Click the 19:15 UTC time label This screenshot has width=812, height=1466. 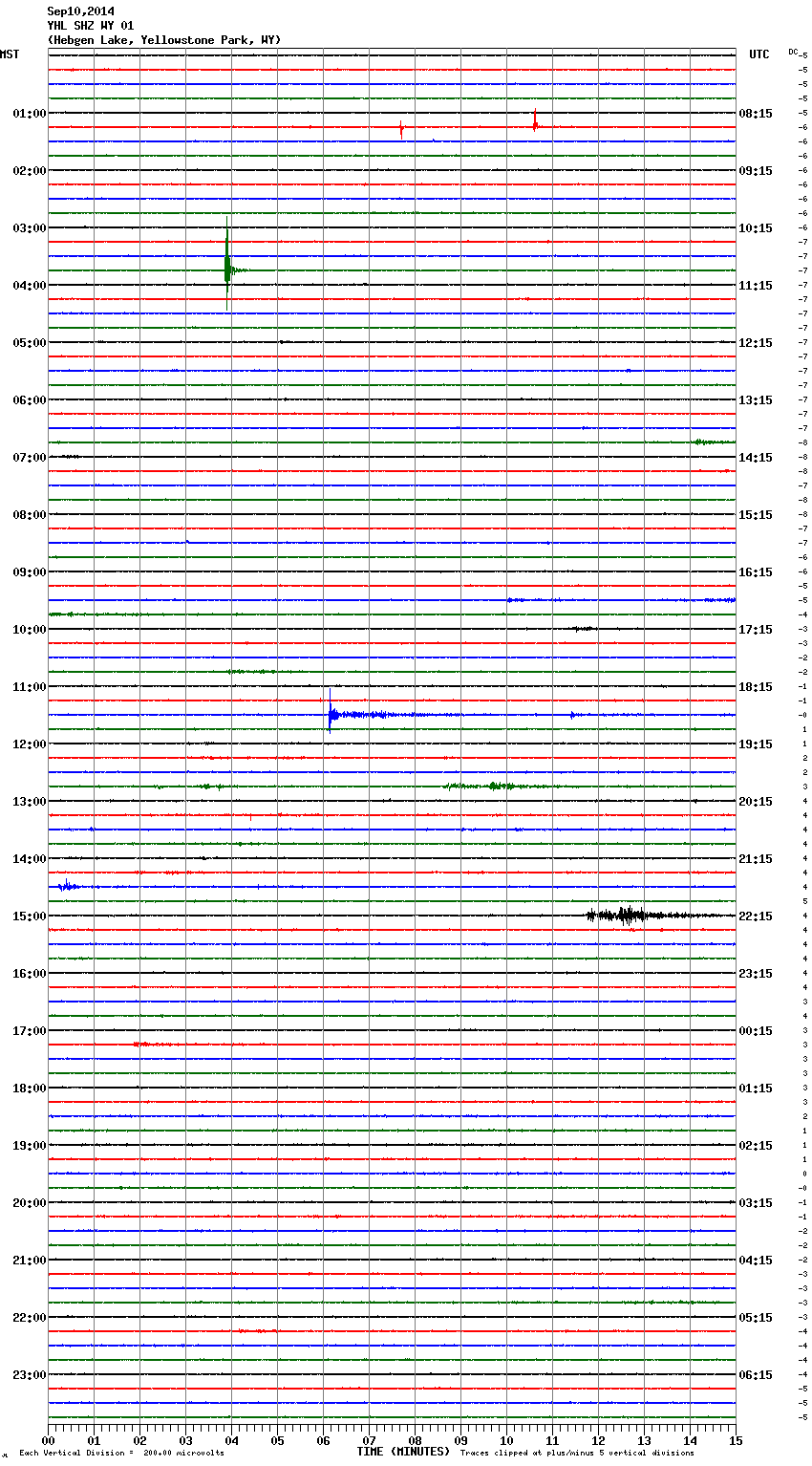pos(756,744)
